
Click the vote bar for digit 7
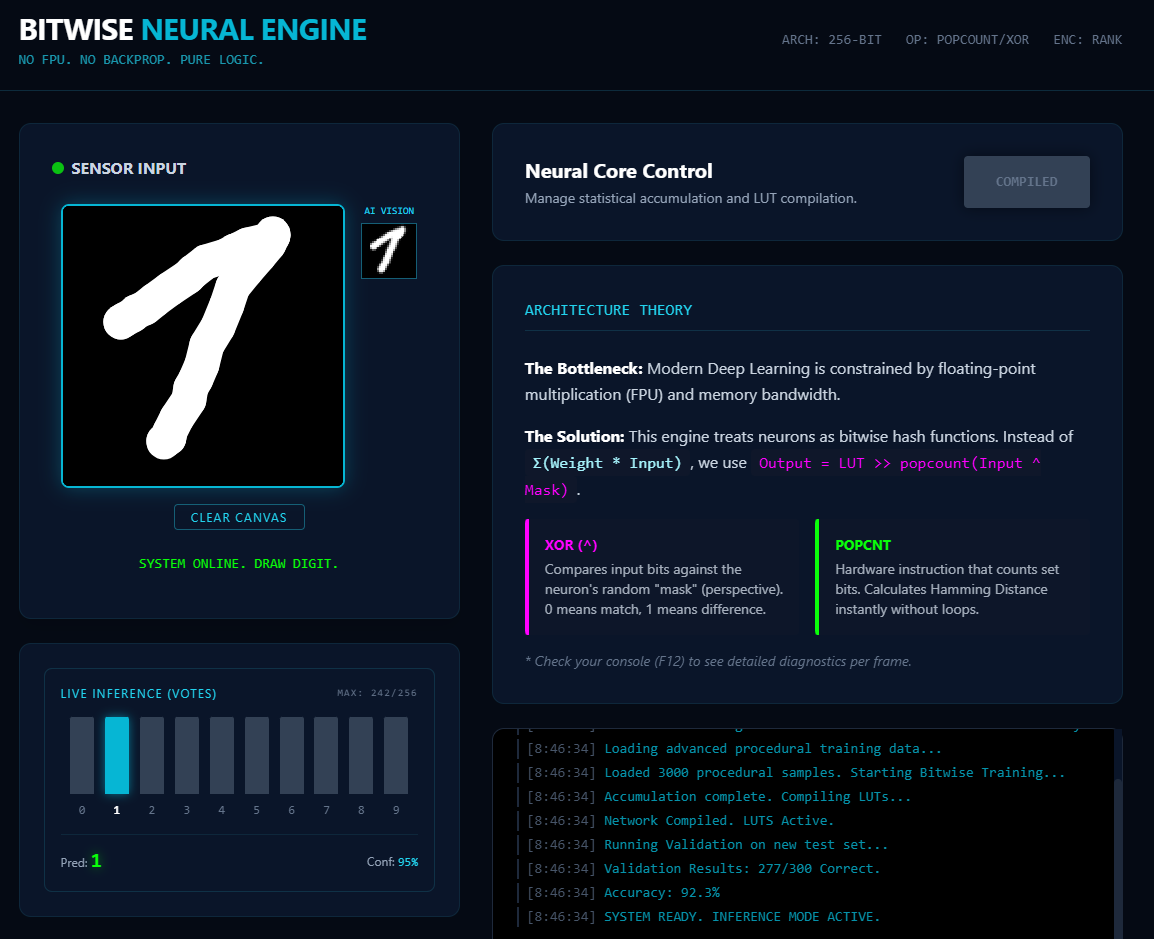326,755
